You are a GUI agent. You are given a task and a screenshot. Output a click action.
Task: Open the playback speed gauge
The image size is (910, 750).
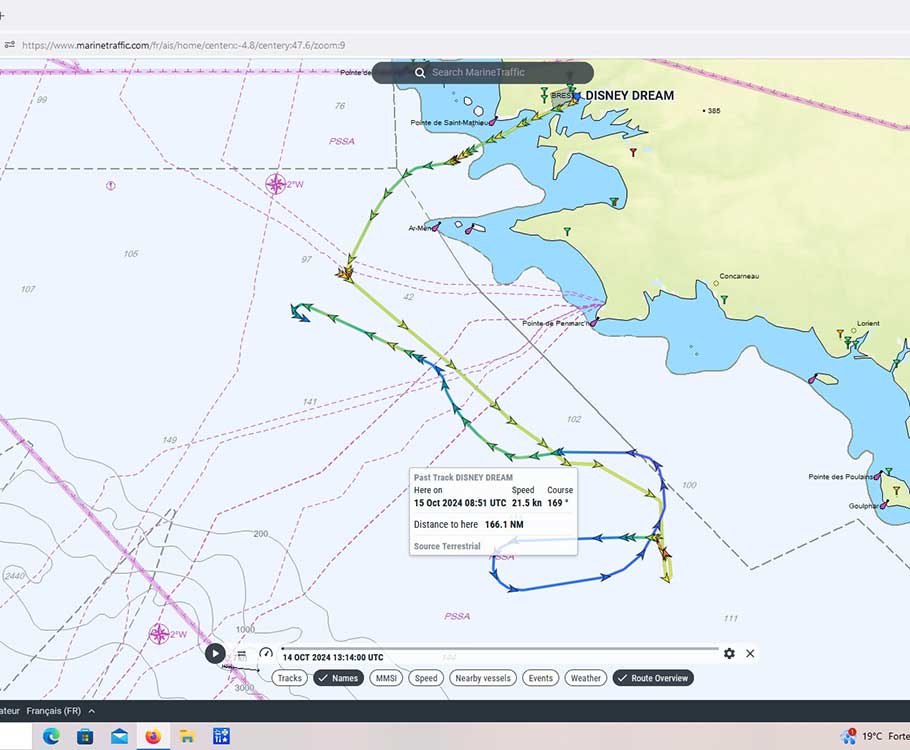point(266,654)
